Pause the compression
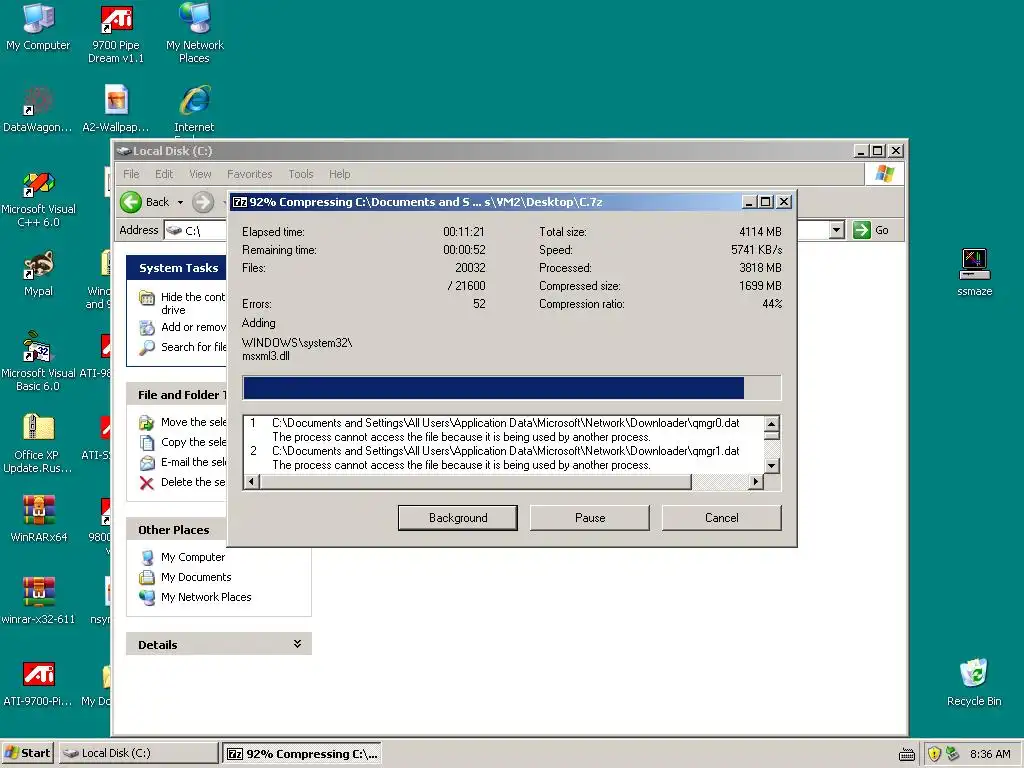Viewport: 1024px width, 768px height. tap(590, 517)
